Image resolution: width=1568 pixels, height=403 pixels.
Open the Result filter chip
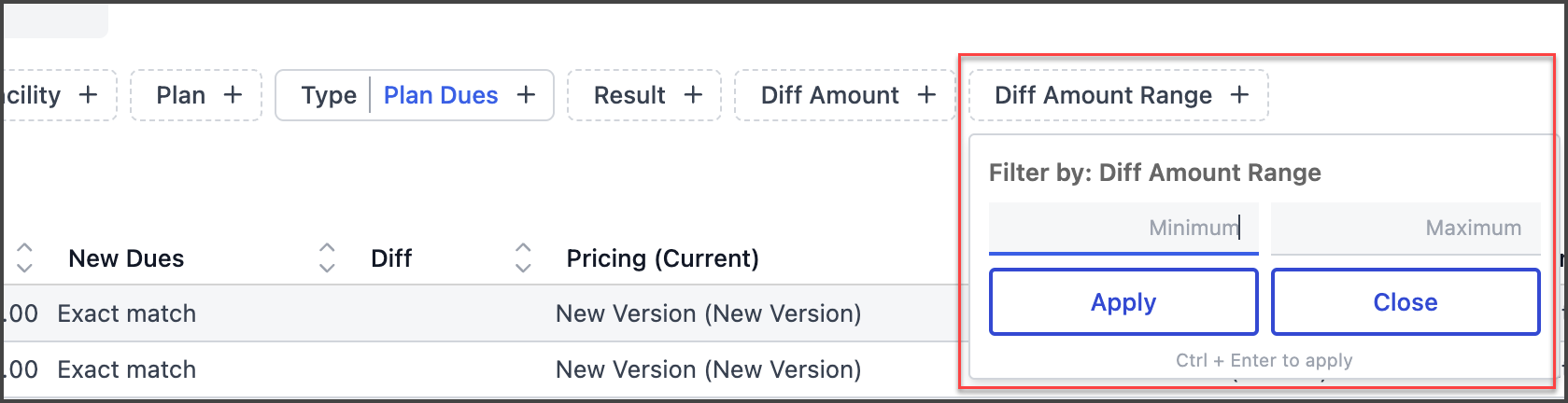point(644,95)
